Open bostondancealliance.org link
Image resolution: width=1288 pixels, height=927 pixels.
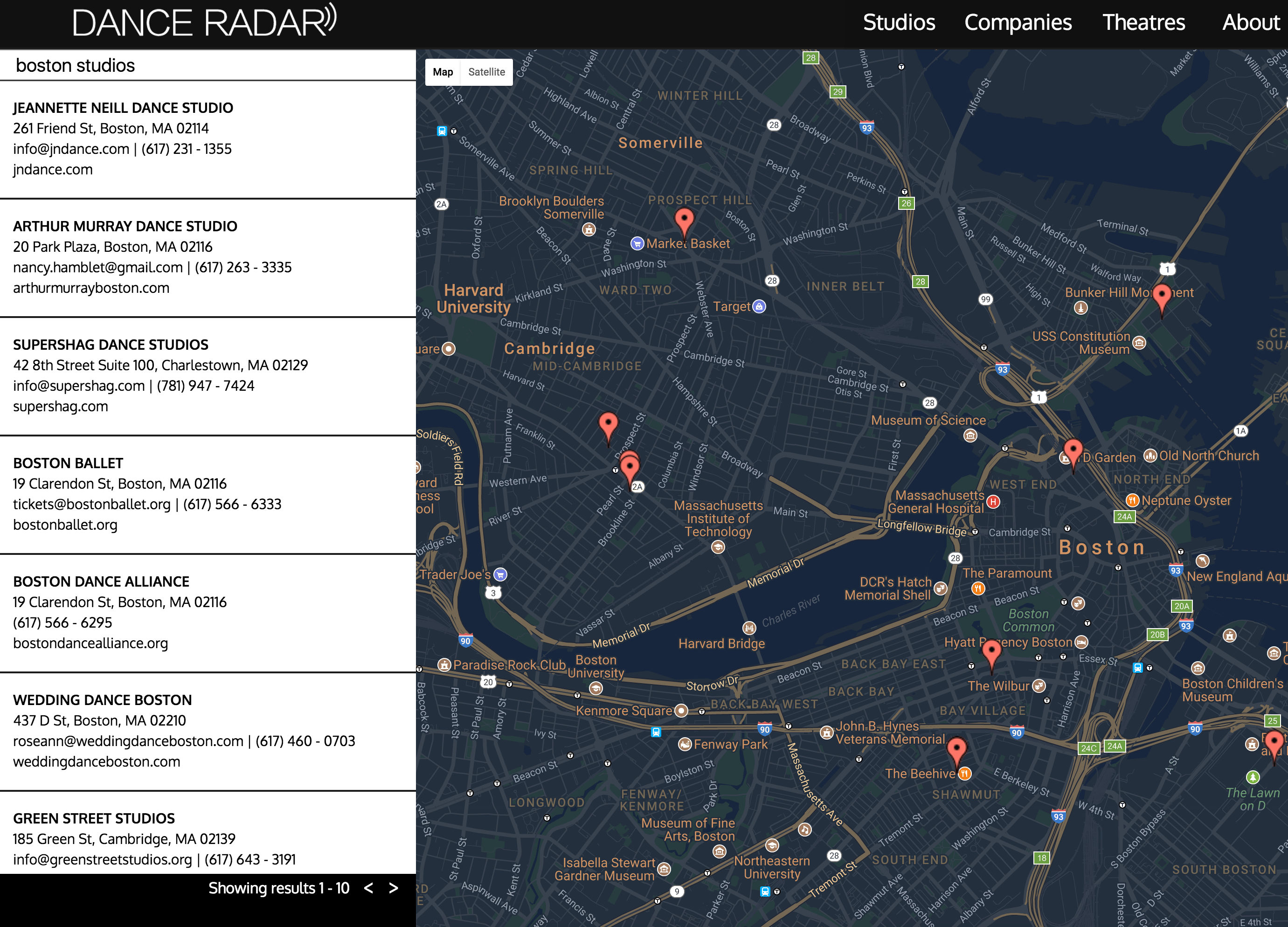point(90,643)
